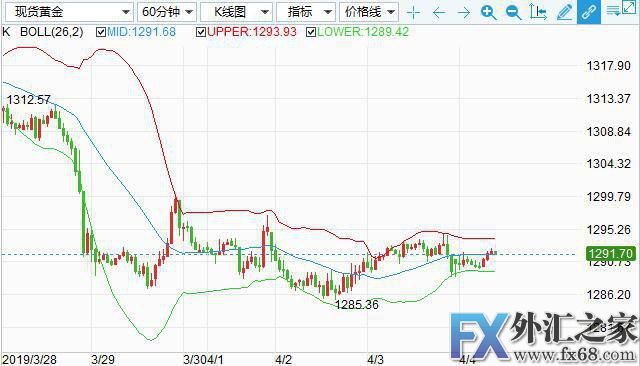Uncheck the LOWER band checkbox
Screen dimensions: 640x366
(x=311, y=32)
